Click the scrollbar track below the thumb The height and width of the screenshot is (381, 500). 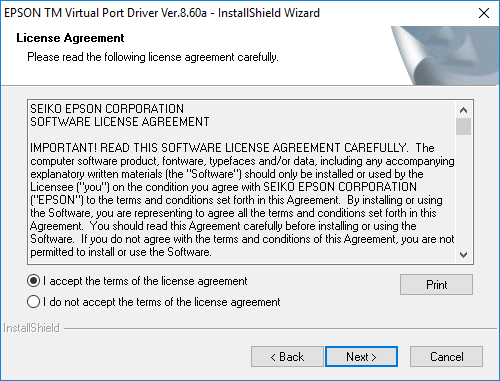pos(463,191)
